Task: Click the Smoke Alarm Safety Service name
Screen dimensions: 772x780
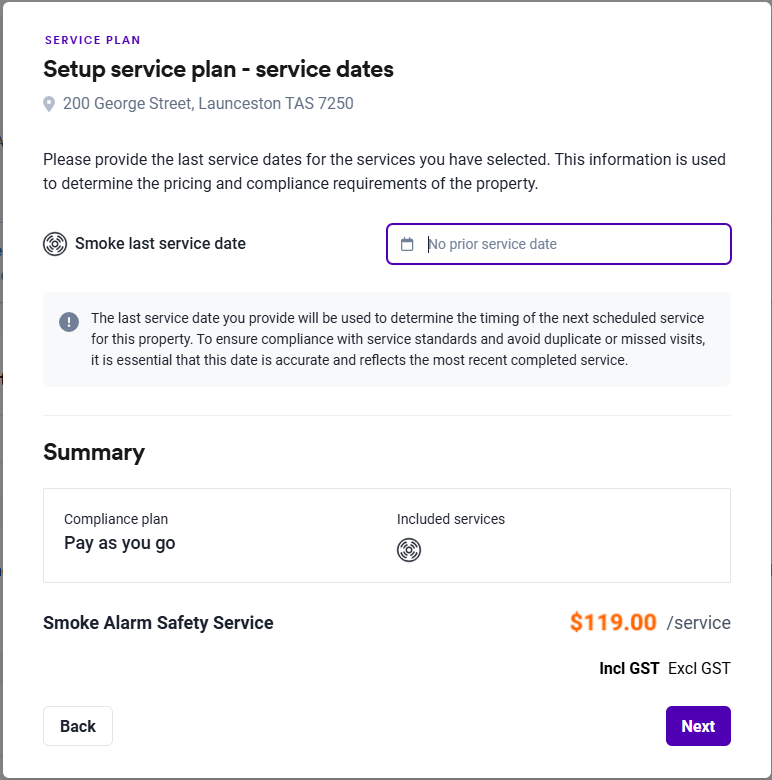Action: click(158, 623)
